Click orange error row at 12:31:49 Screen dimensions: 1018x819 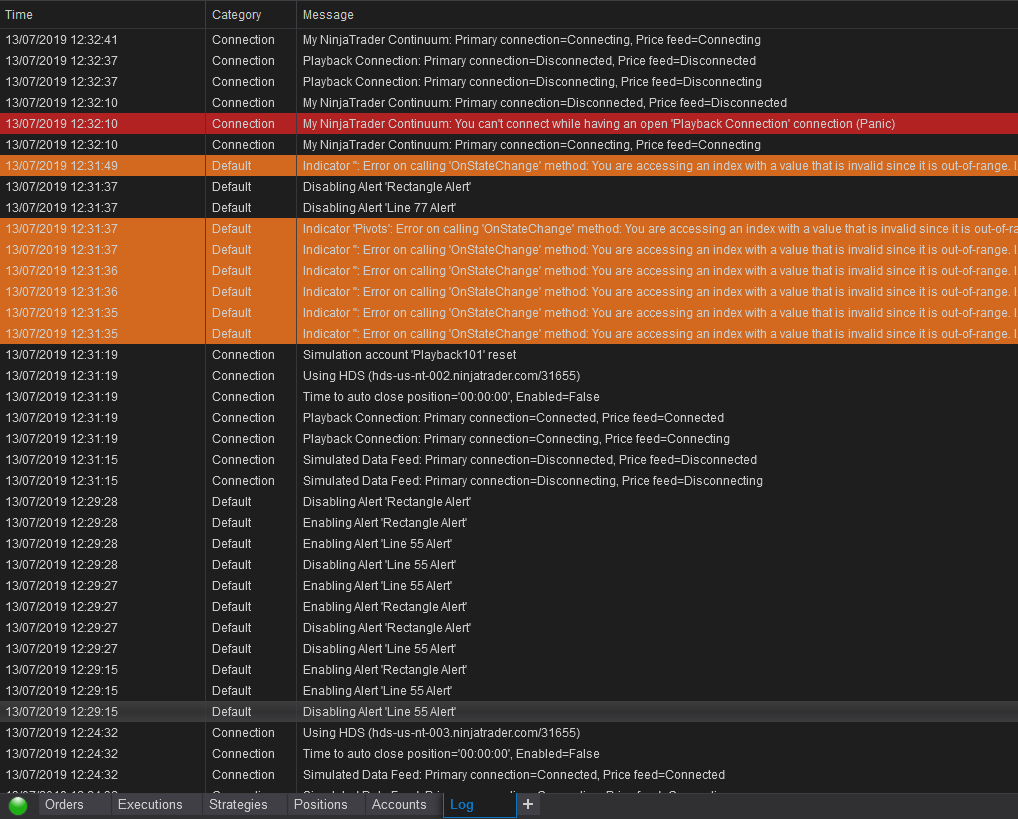point(509,166)
